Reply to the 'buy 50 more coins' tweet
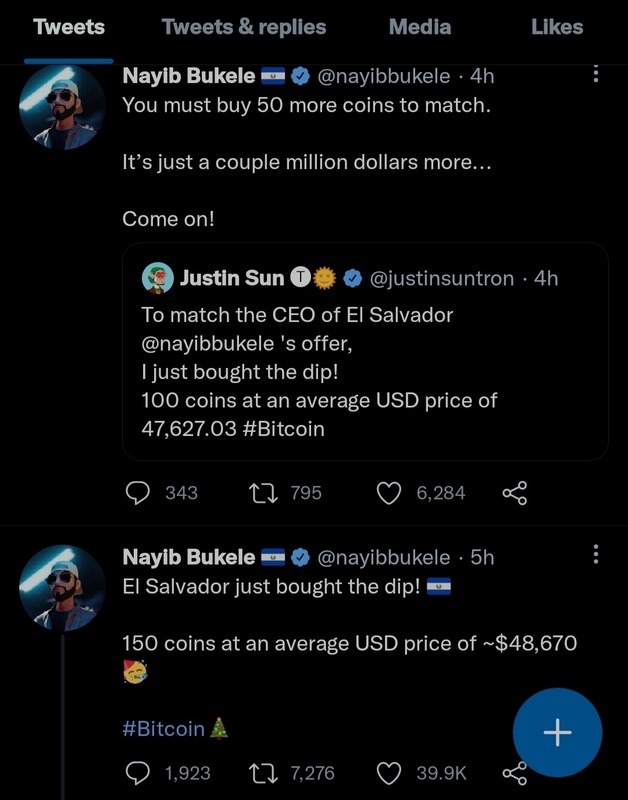Image resolution: width=628 pixels, height=800 pixels. coord(137,492)
